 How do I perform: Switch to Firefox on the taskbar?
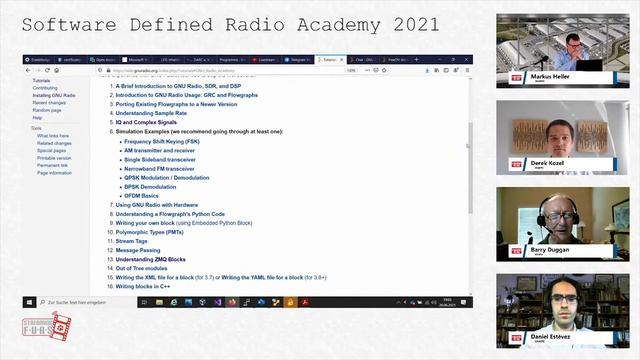pos(232,302)
